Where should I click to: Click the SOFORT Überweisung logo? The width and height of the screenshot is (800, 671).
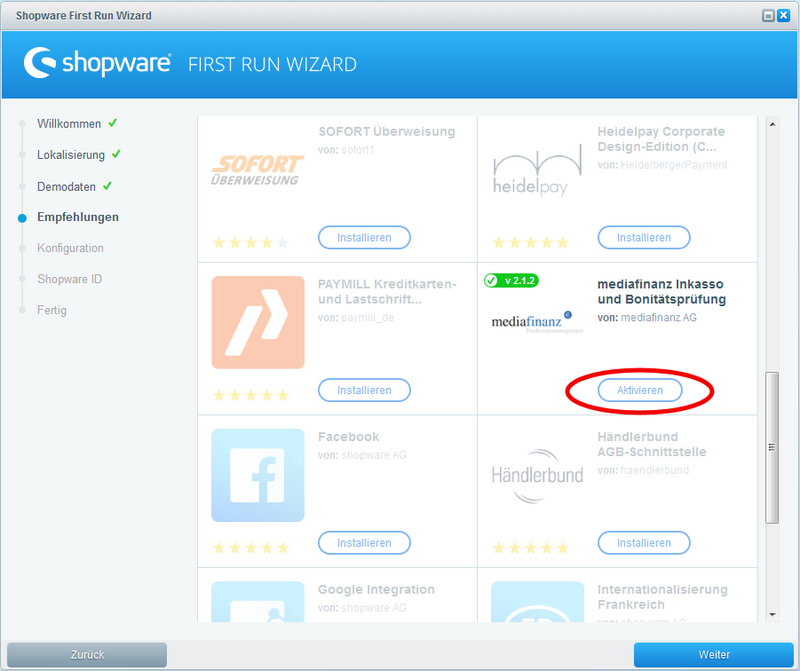point(257,170)
